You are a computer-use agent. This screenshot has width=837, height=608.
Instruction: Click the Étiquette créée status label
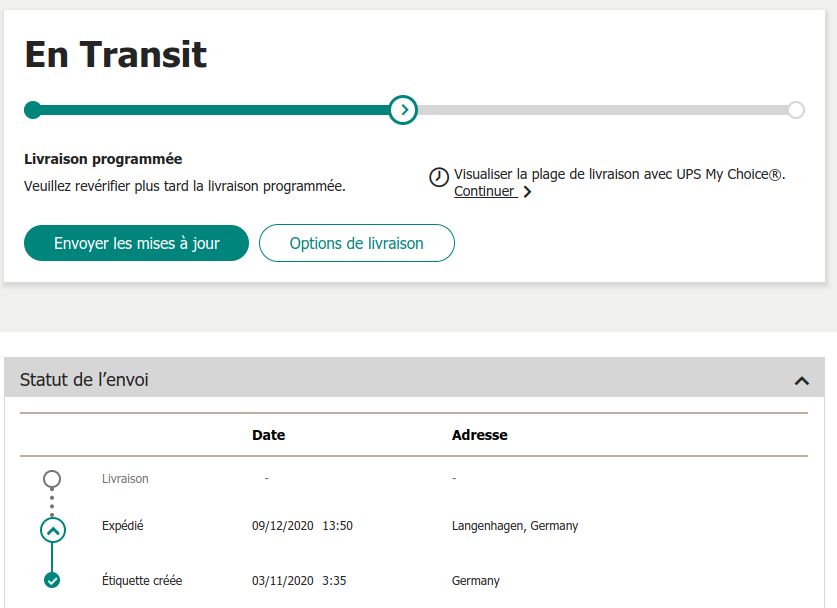click(142, 580)
